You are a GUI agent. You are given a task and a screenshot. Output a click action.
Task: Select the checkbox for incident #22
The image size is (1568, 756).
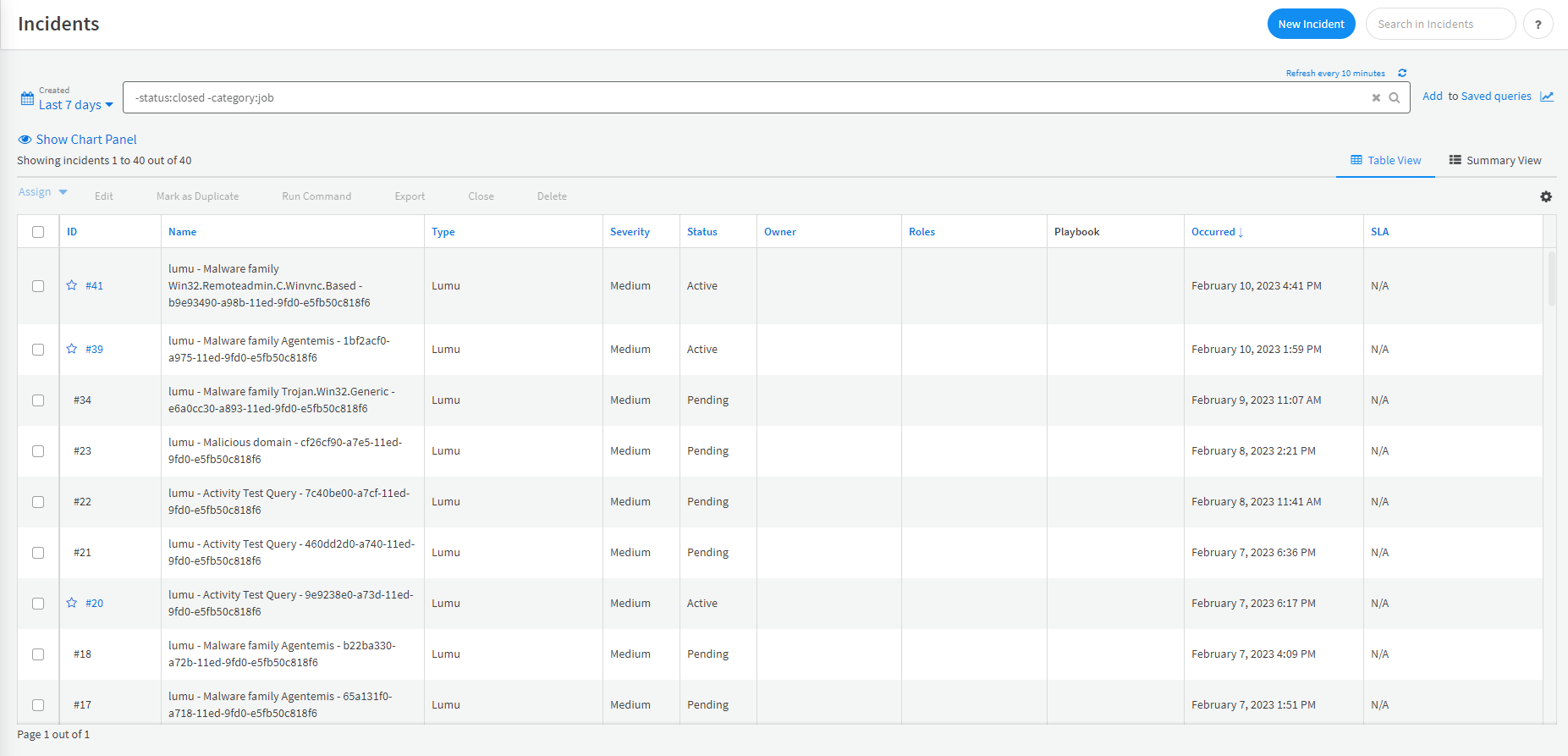click(x=38, y=502)
